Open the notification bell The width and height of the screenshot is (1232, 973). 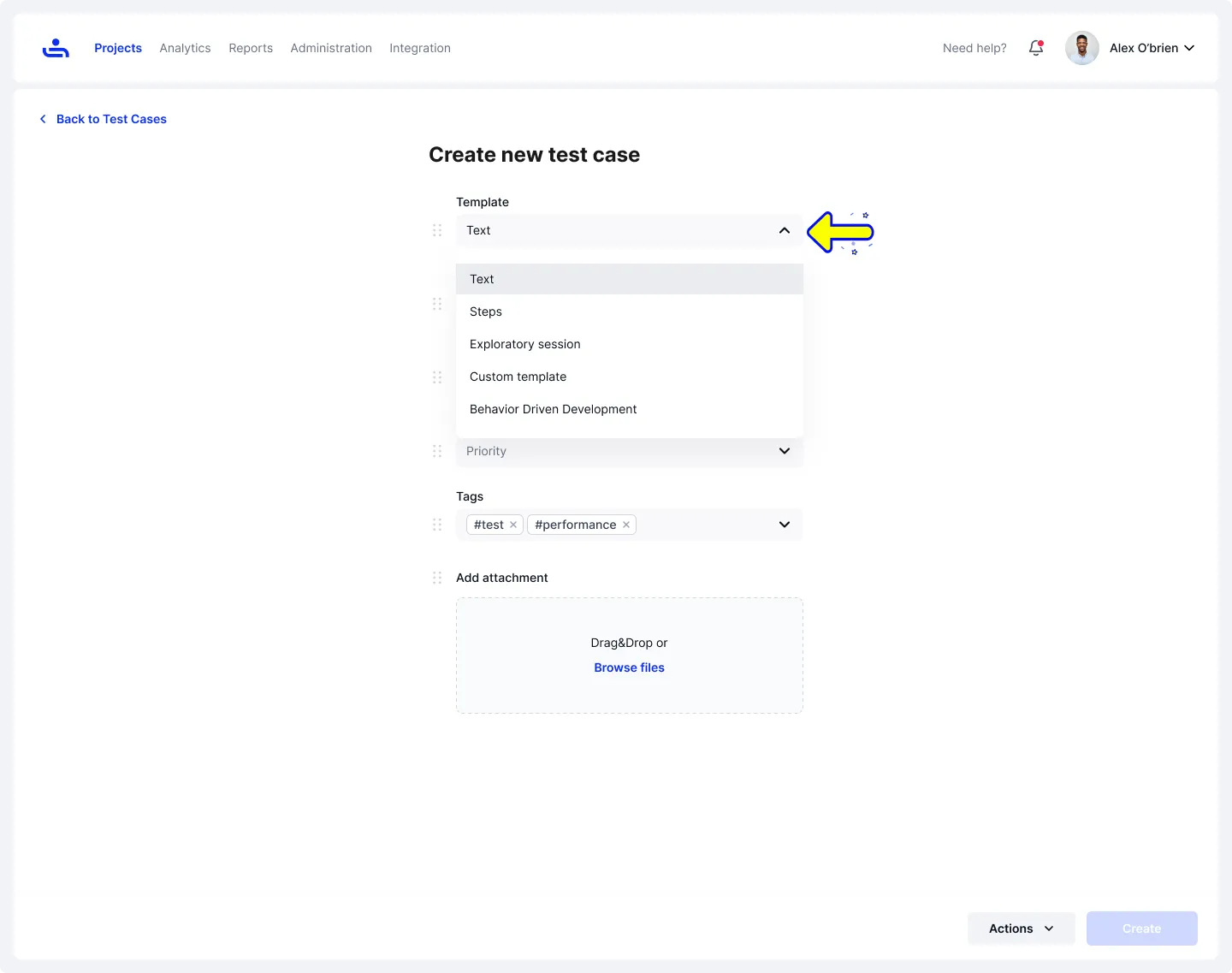tap(1035, 48)
